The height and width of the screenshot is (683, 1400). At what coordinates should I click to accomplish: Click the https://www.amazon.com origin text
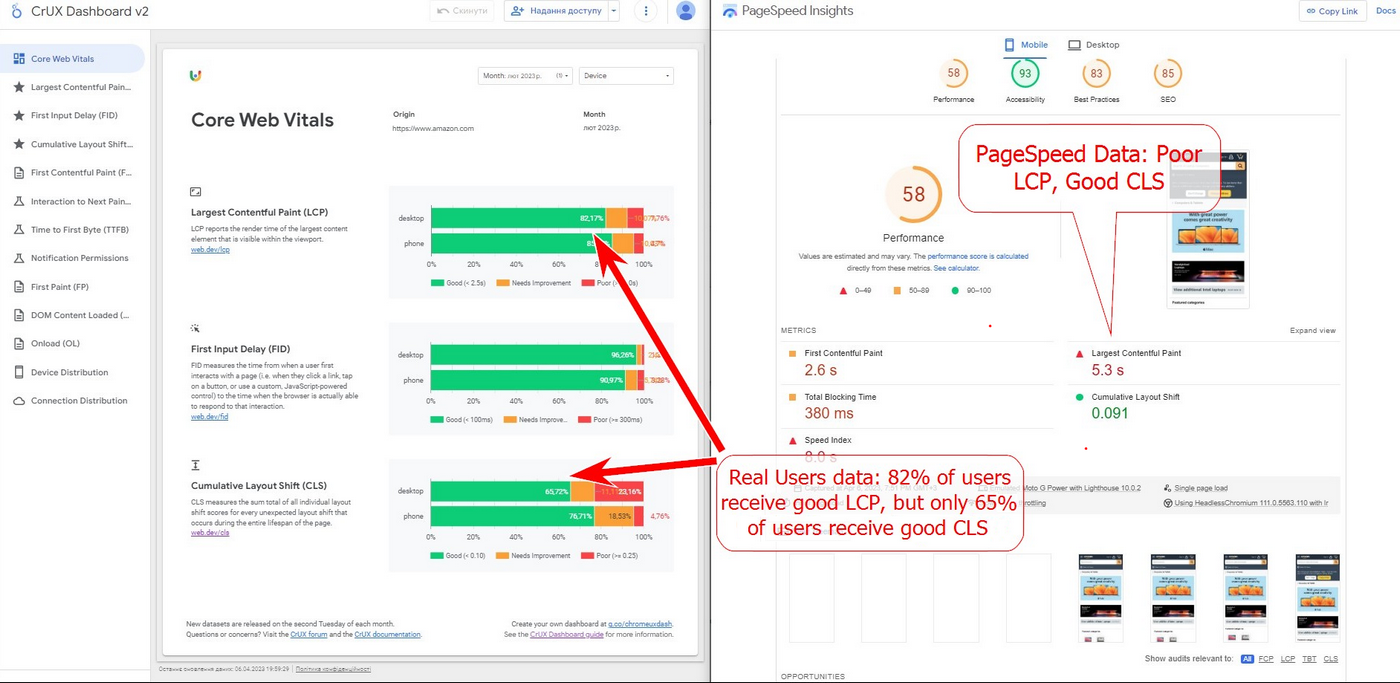pos(433,129)
